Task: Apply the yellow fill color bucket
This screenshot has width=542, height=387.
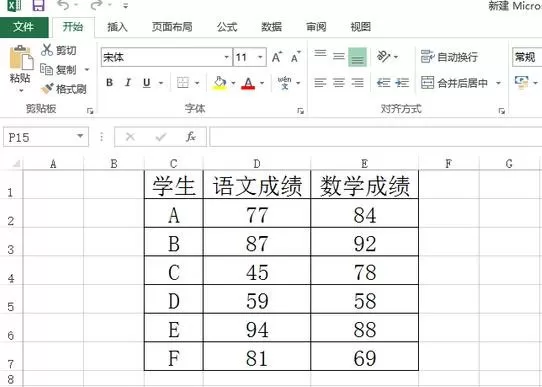Action: point(219,83)
